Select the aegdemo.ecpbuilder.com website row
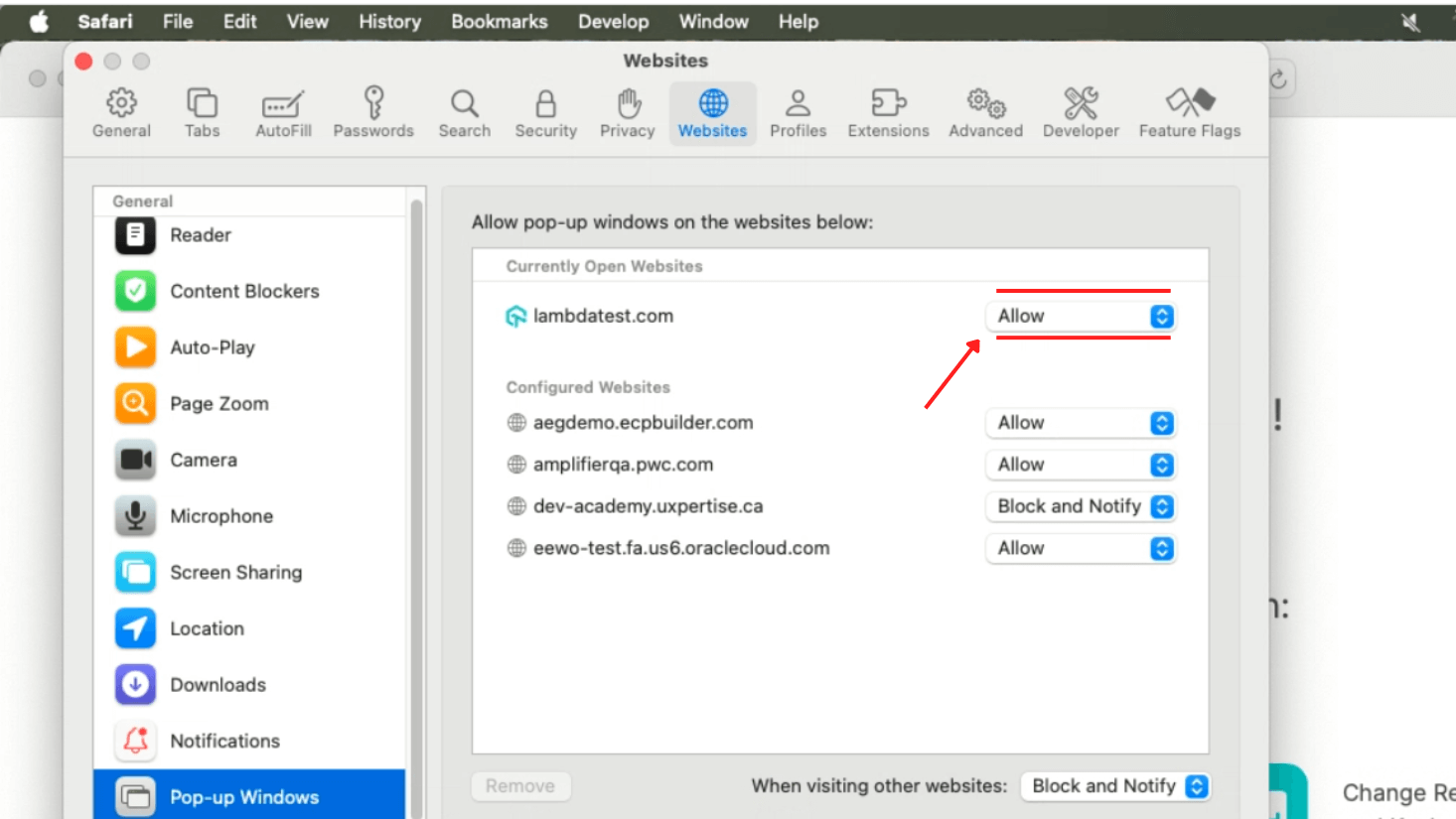The height and width of the screenshot is (819, 1456). click(x=840, y=423)
